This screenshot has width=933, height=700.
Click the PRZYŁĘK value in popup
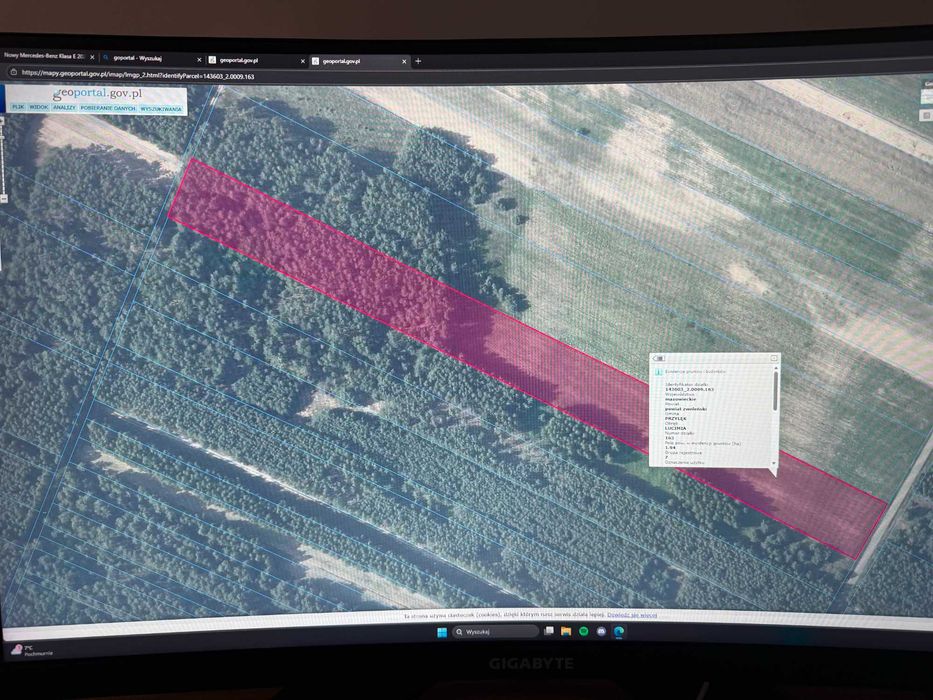(x=675, y=418)
